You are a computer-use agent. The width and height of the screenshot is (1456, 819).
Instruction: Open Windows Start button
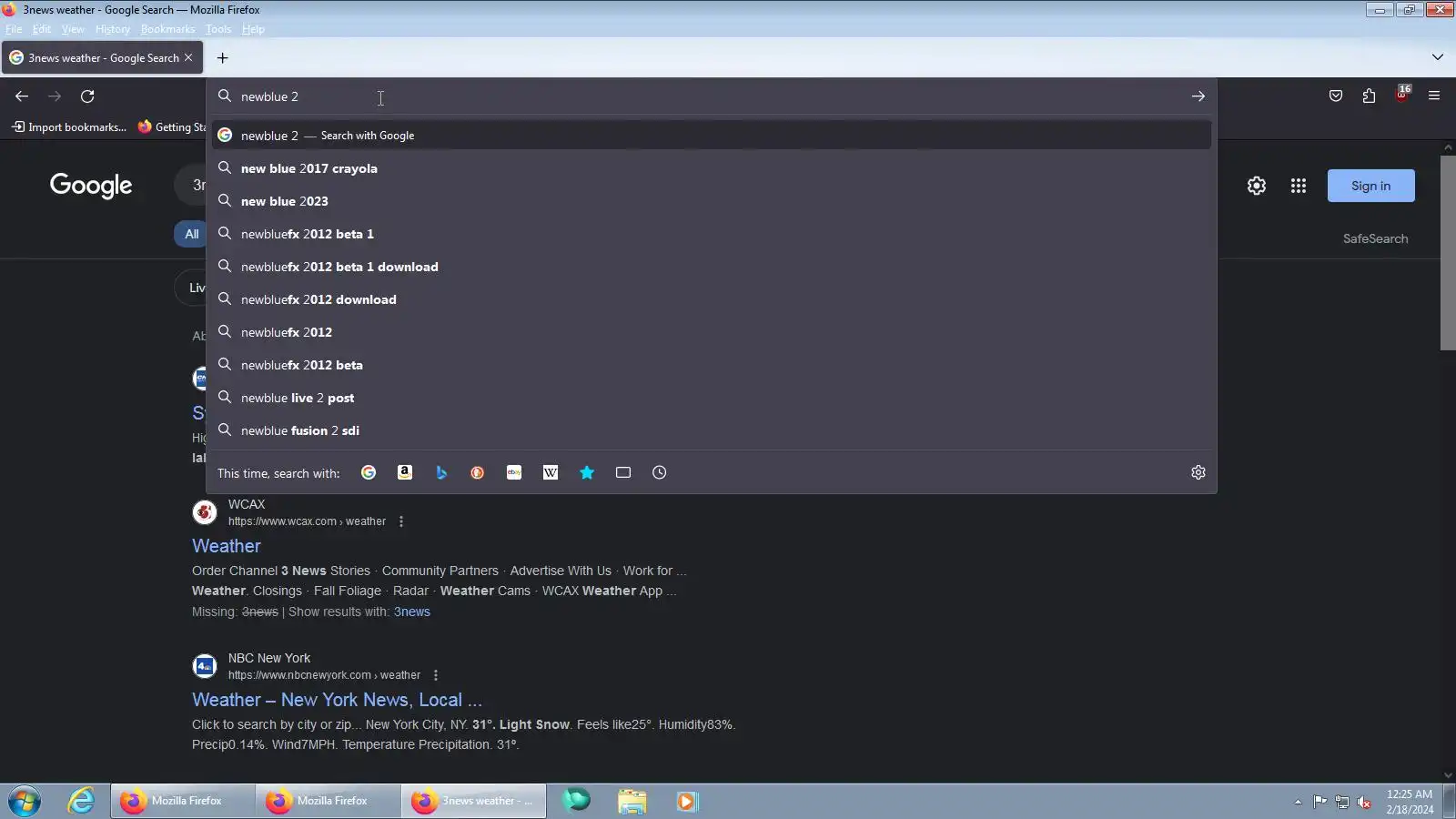25,801
